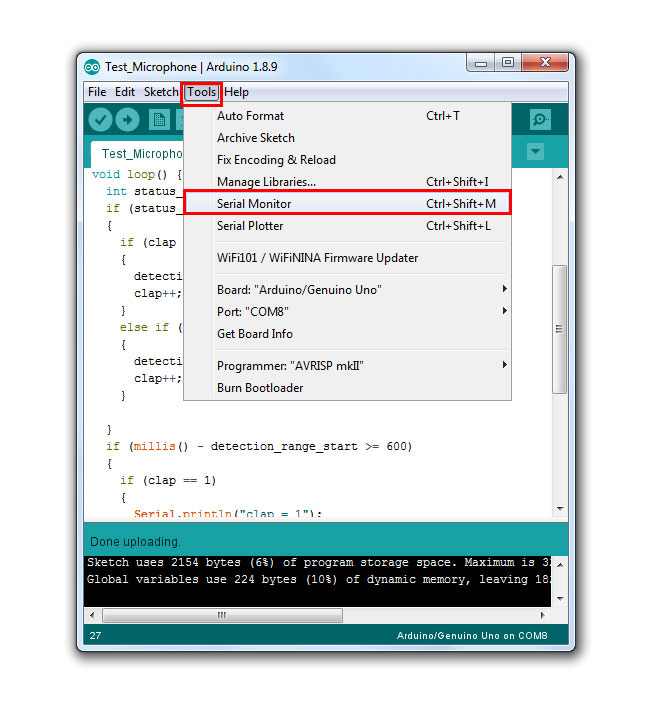This screenshot has height=704, width=652.
Task: Click "Sketch uses 2154 bytes" console line
Action: coord(318,563)
